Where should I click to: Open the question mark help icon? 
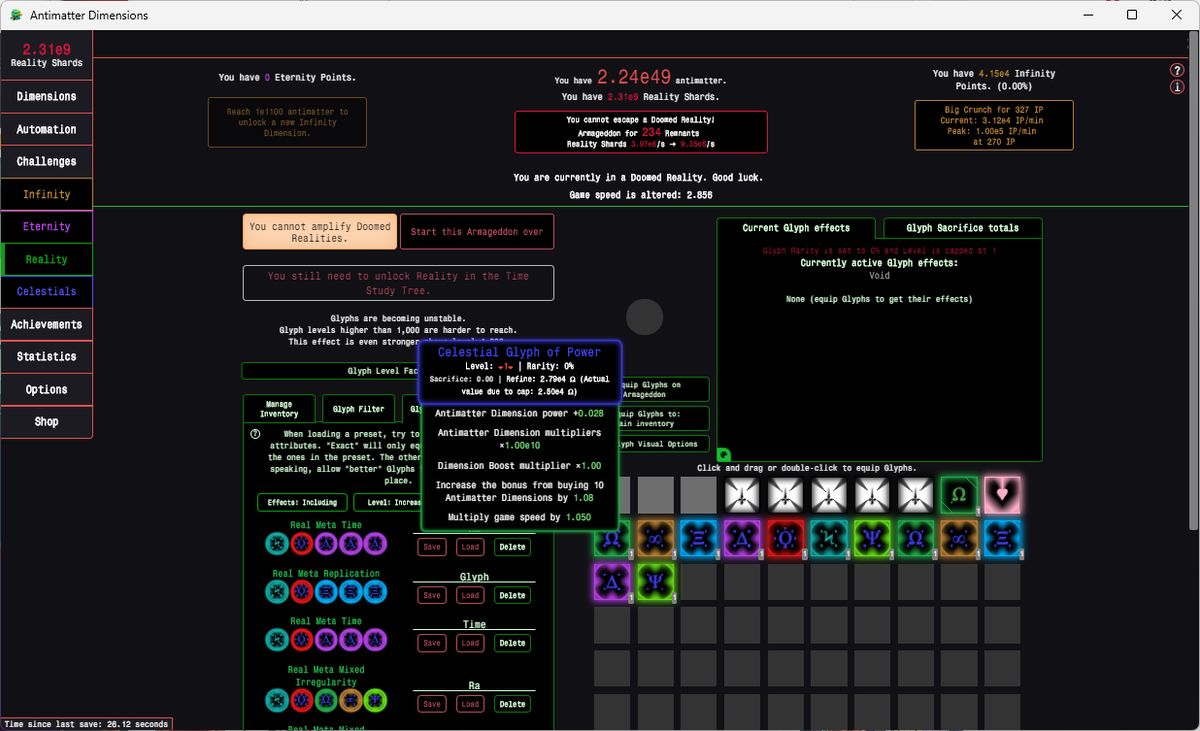click(x=1177, y=70)
